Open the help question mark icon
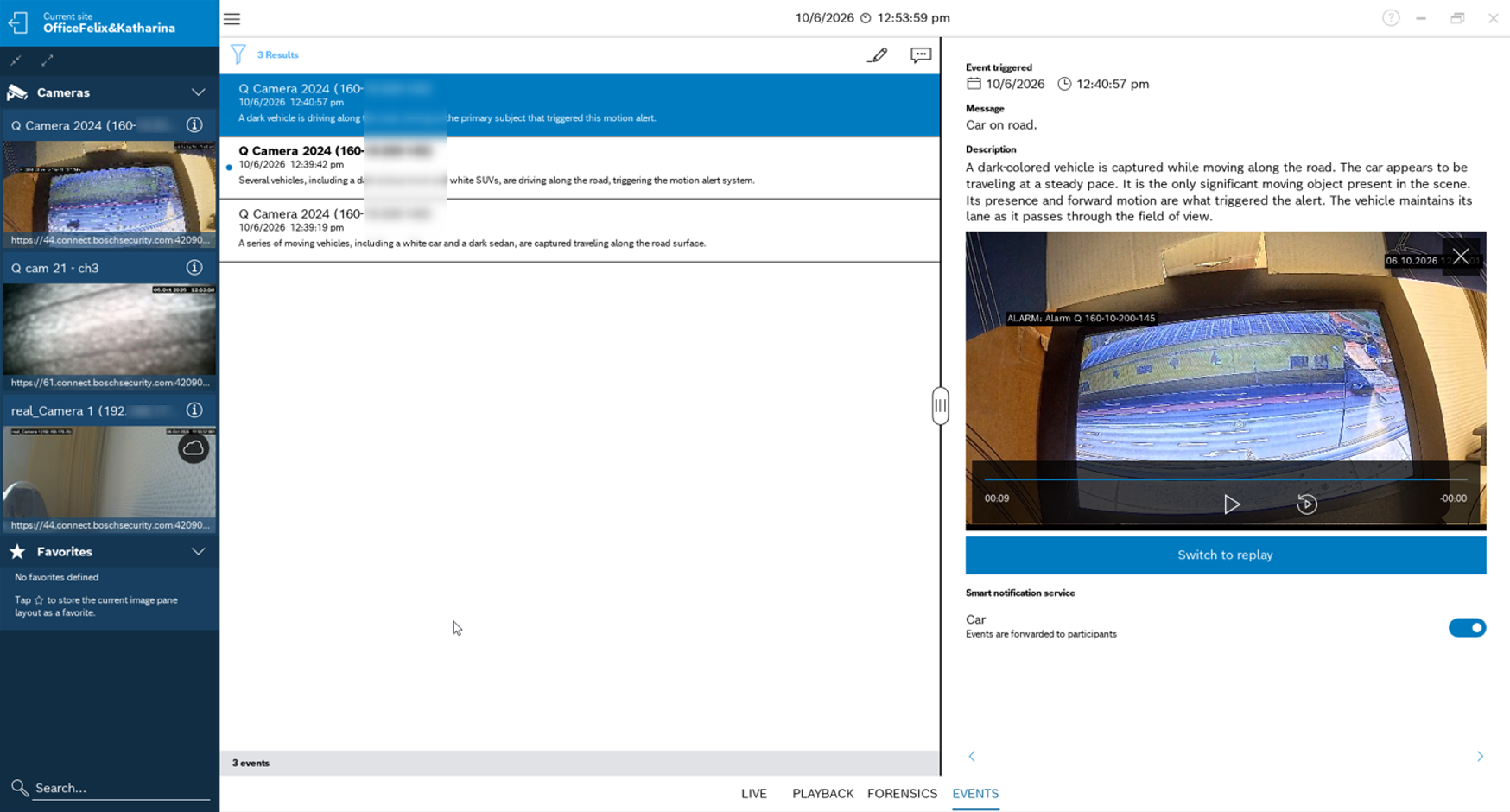 pos(1391,18)
